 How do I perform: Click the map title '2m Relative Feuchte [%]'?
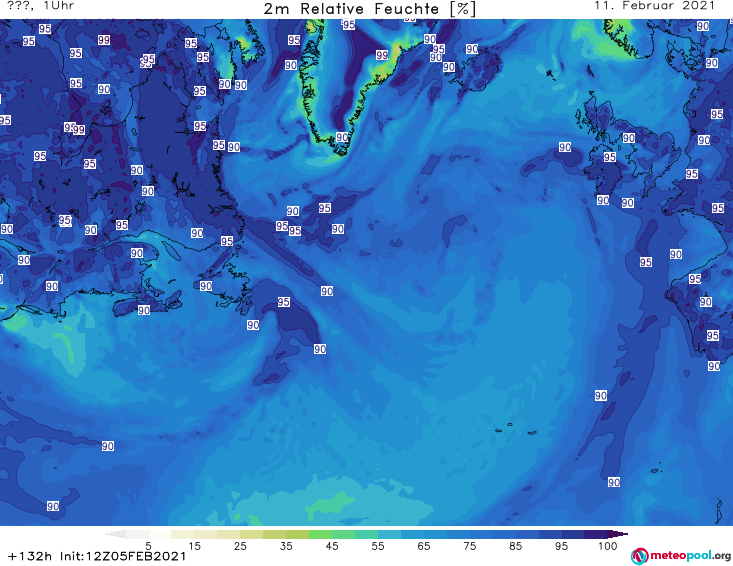pyautogui.click(x=370, y=8)
